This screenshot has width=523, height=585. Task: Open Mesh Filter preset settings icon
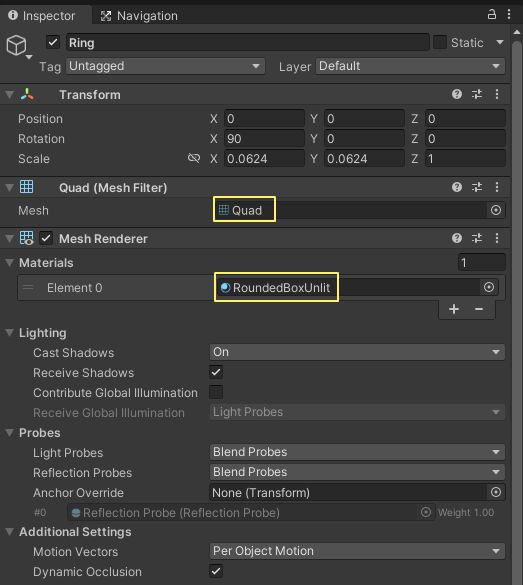tap(477, 187)
